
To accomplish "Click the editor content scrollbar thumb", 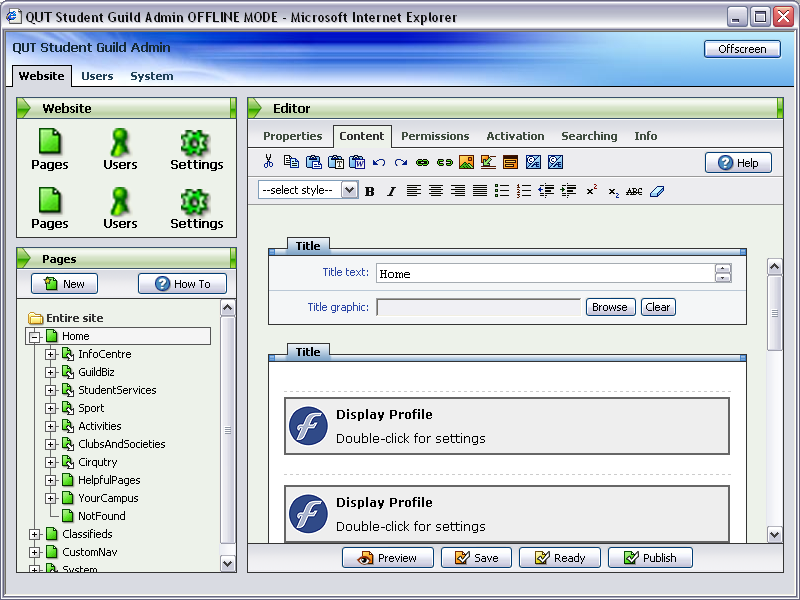I will tap(774, 313).
